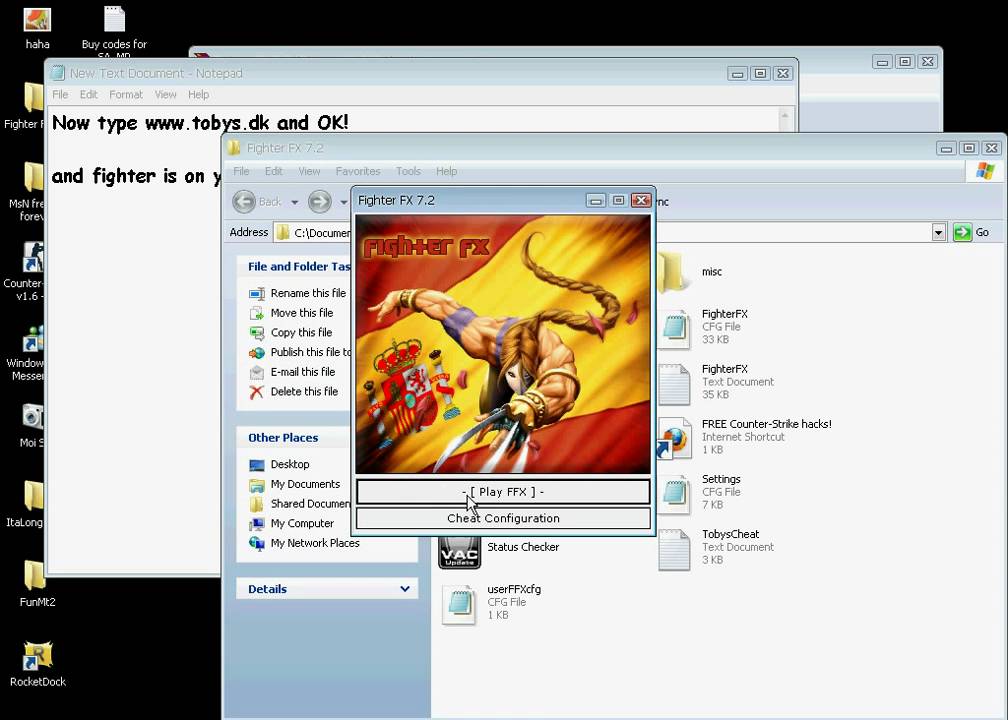Click Explorer Forward arrow button

click(320, 202)
